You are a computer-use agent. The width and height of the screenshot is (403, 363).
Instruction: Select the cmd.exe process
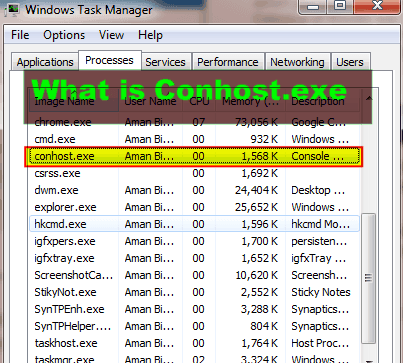coord(194,139)
